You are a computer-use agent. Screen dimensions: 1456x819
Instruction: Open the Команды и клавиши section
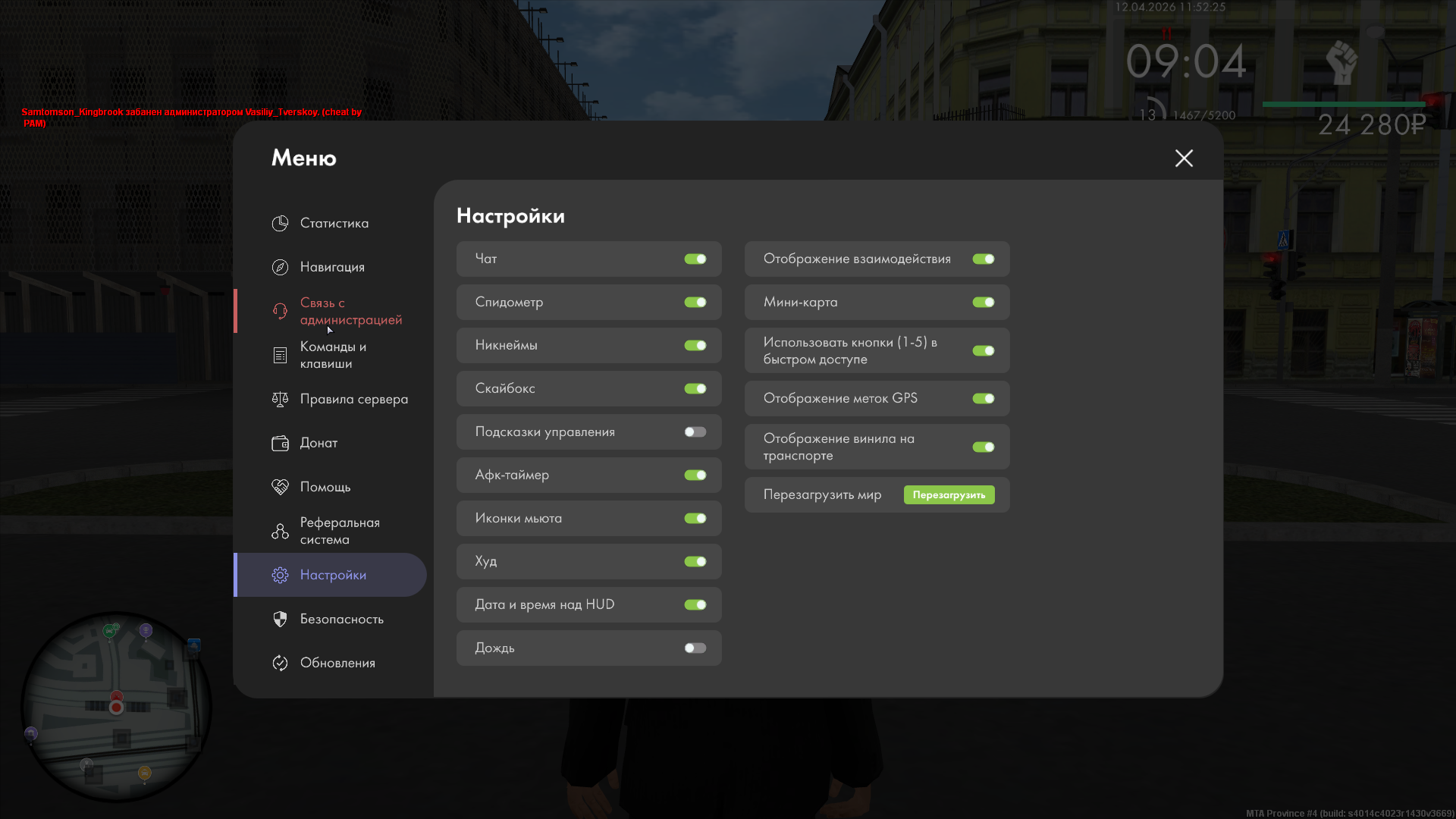click(333, 355)
